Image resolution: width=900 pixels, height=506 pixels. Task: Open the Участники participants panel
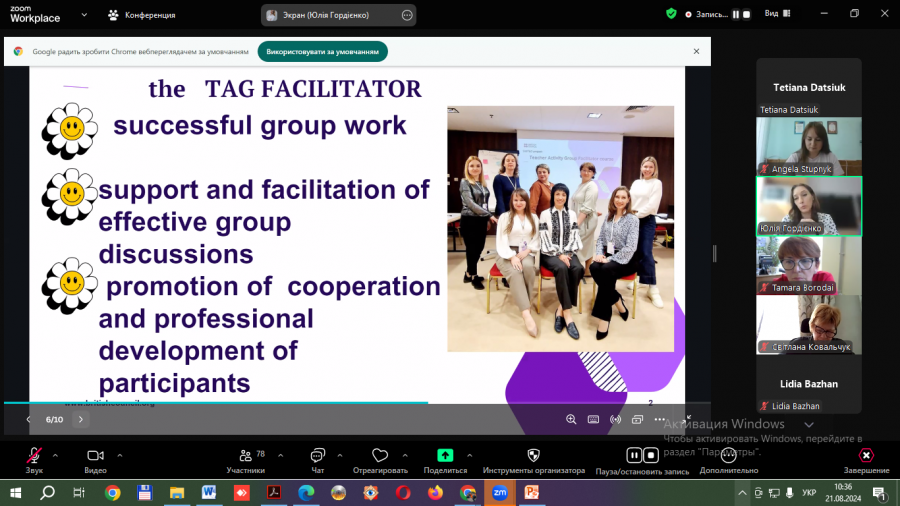pos(246,461)
